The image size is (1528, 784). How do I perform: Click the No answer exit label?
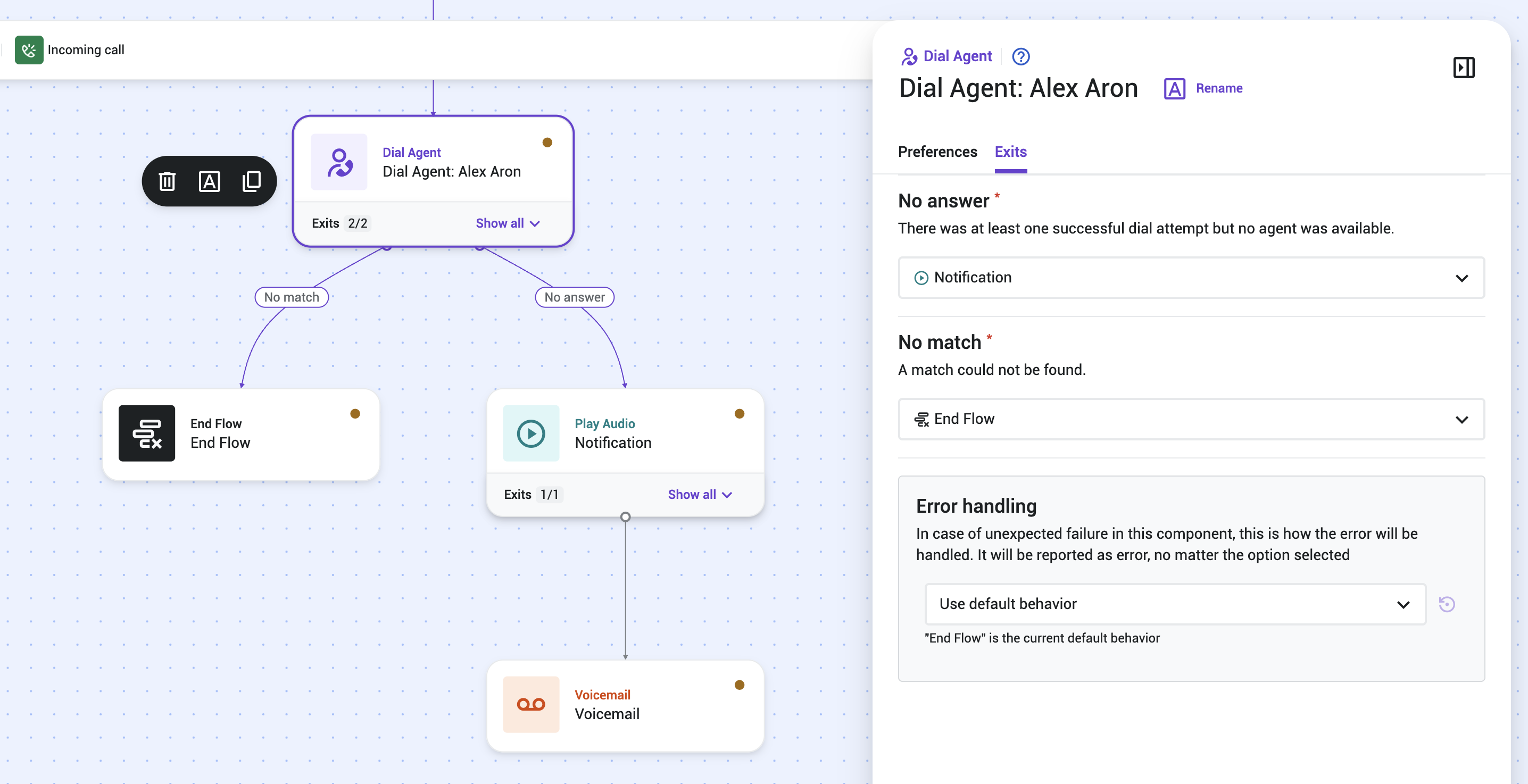pyautogui.click(x=574, y=297)
